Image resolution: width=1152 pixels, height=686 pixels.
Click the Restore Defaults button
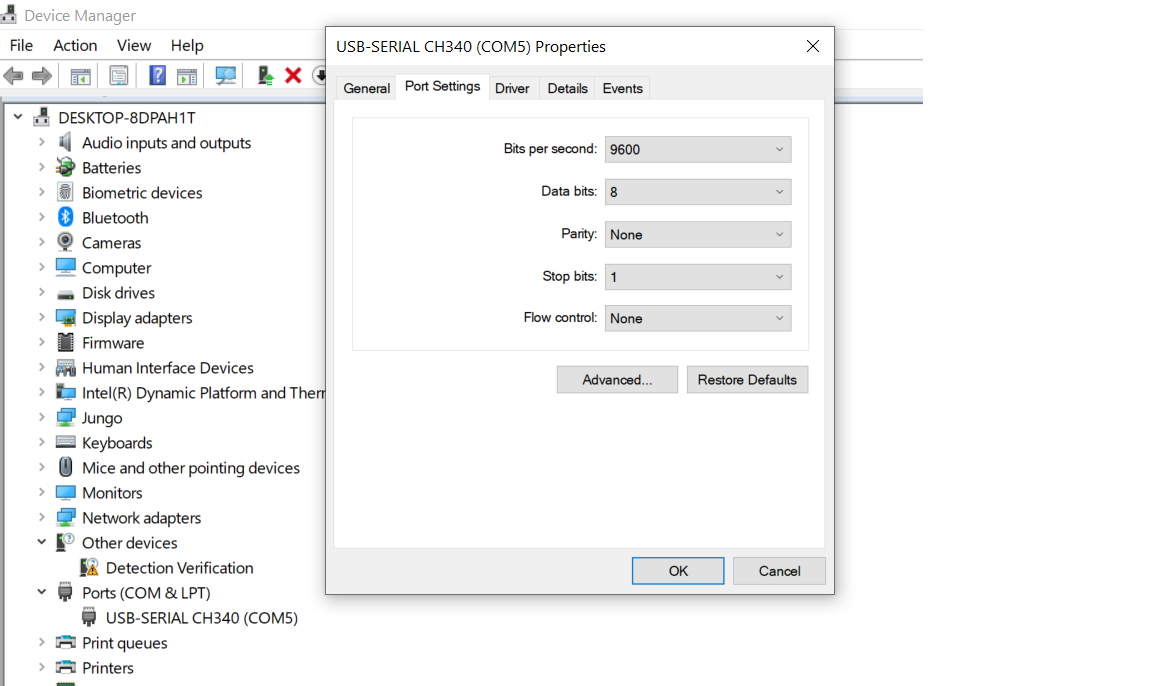tap(747, 380)
